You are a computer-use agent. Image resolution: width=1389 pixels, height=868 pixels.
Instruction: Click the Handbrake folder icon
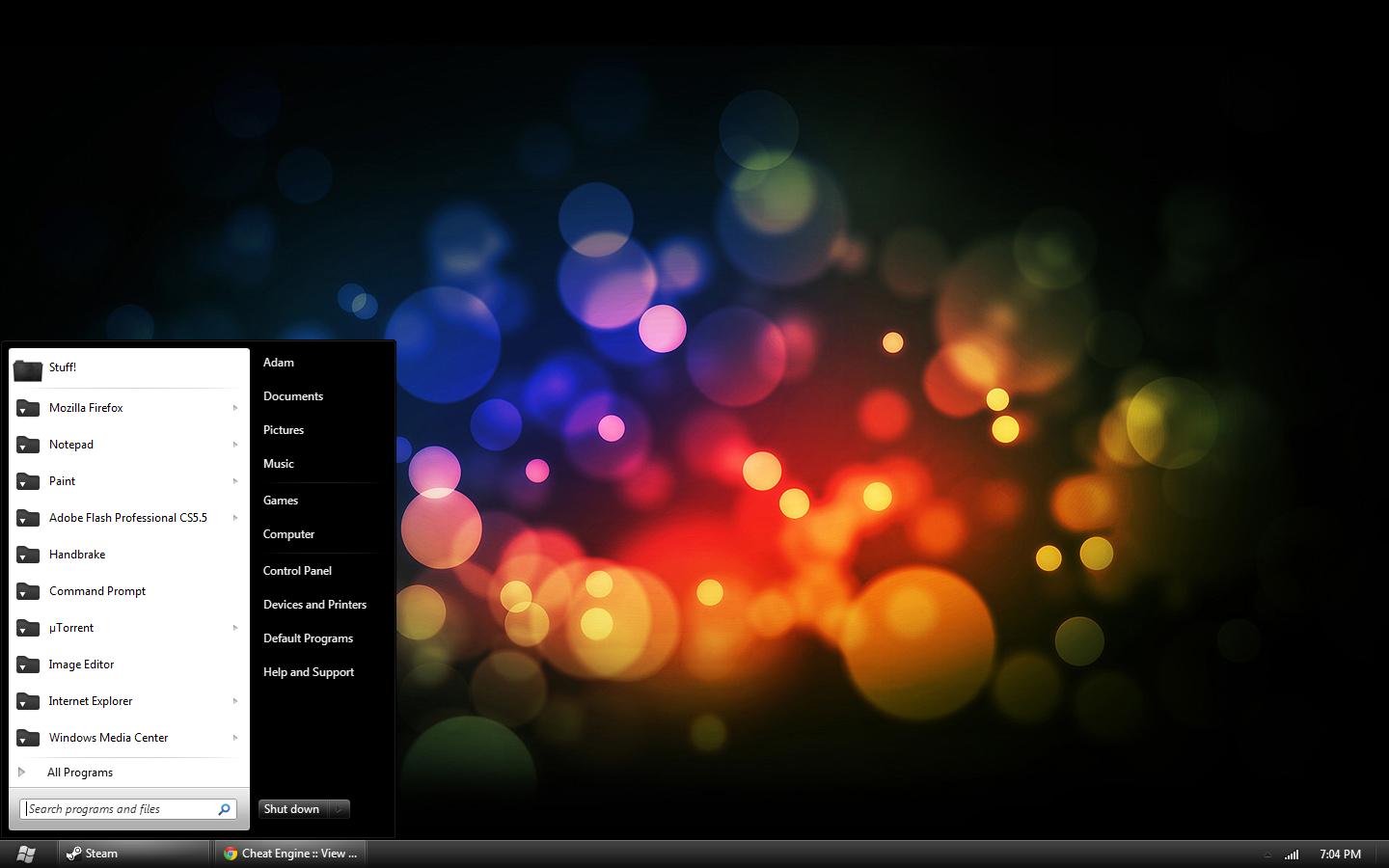point(28,555)
